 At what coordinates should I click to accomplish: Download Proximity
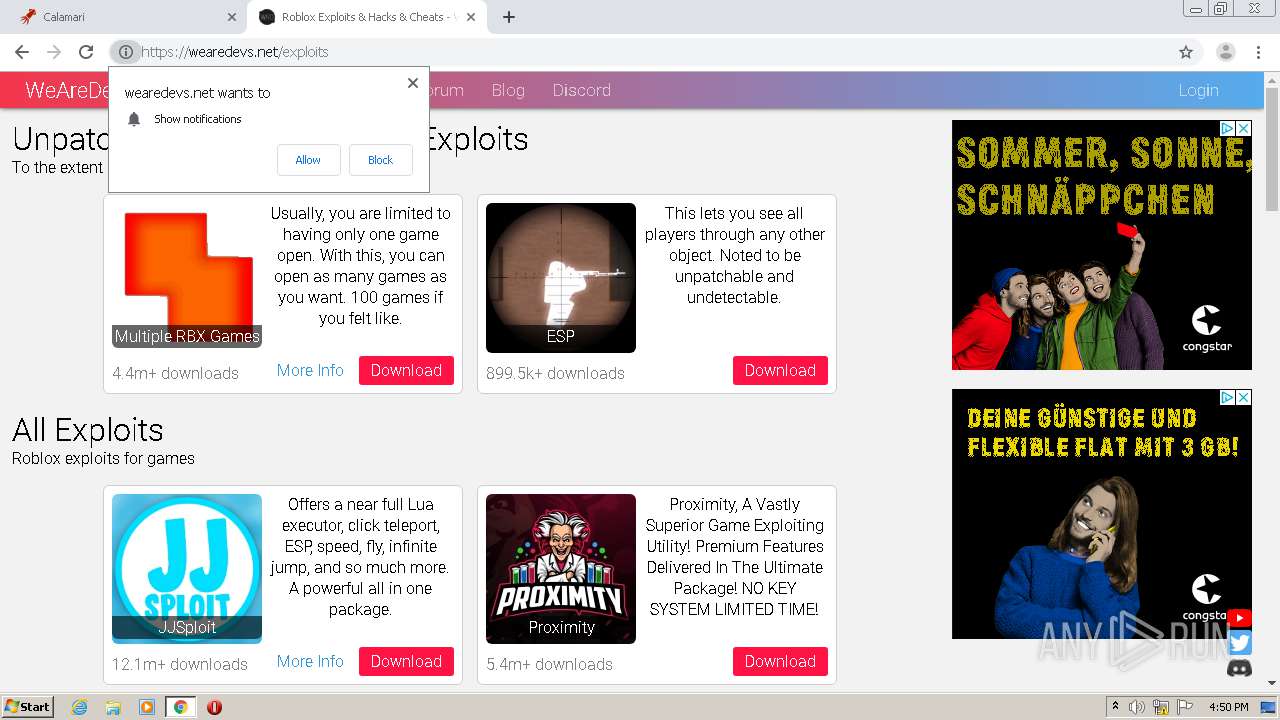point(780,661)
